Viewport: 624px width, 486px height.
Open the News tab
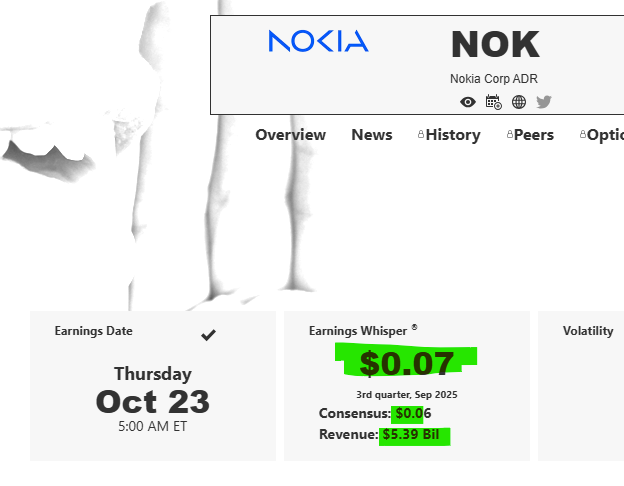click(x=372, y=135)
